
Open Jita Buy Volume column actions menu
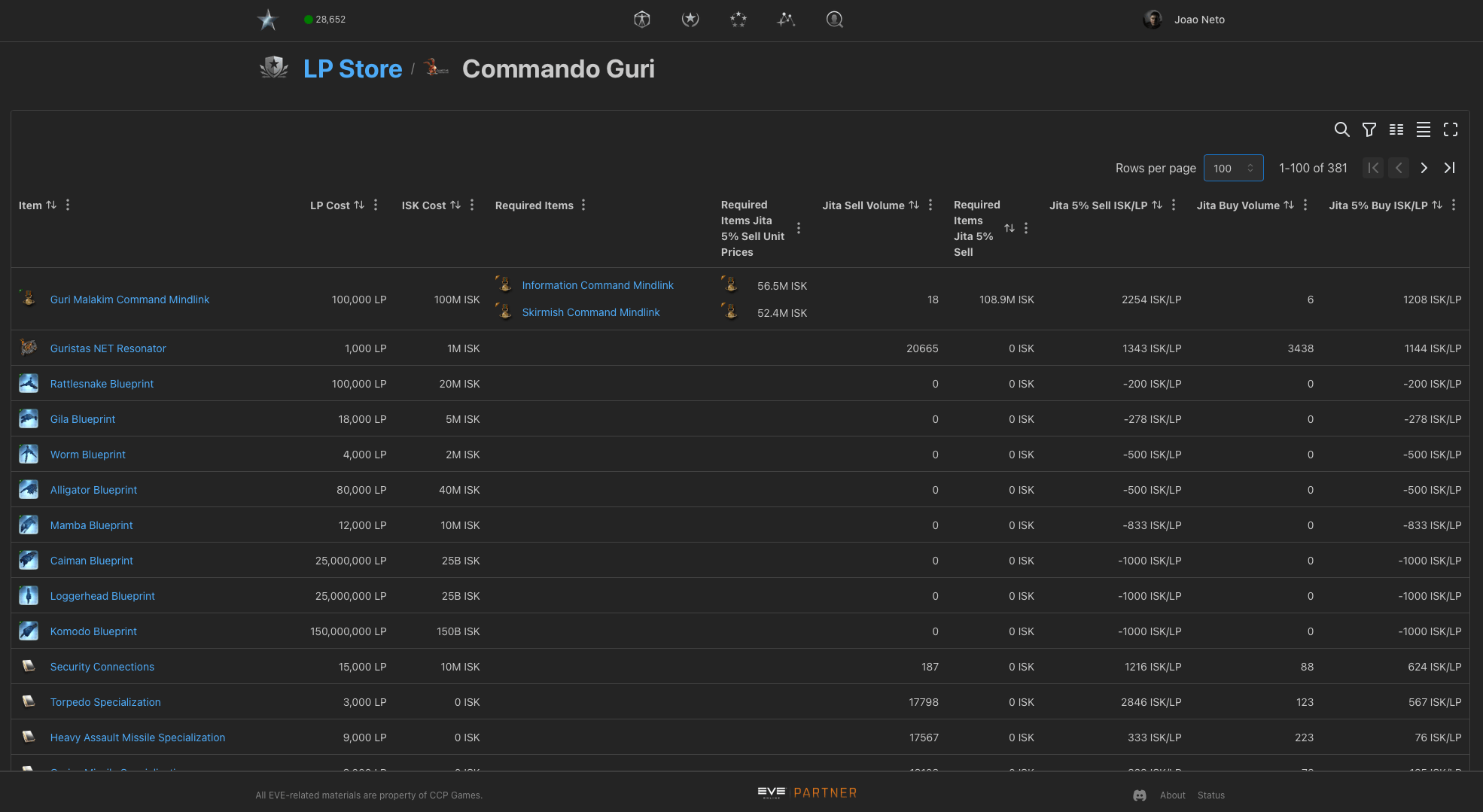(1305, 205)
